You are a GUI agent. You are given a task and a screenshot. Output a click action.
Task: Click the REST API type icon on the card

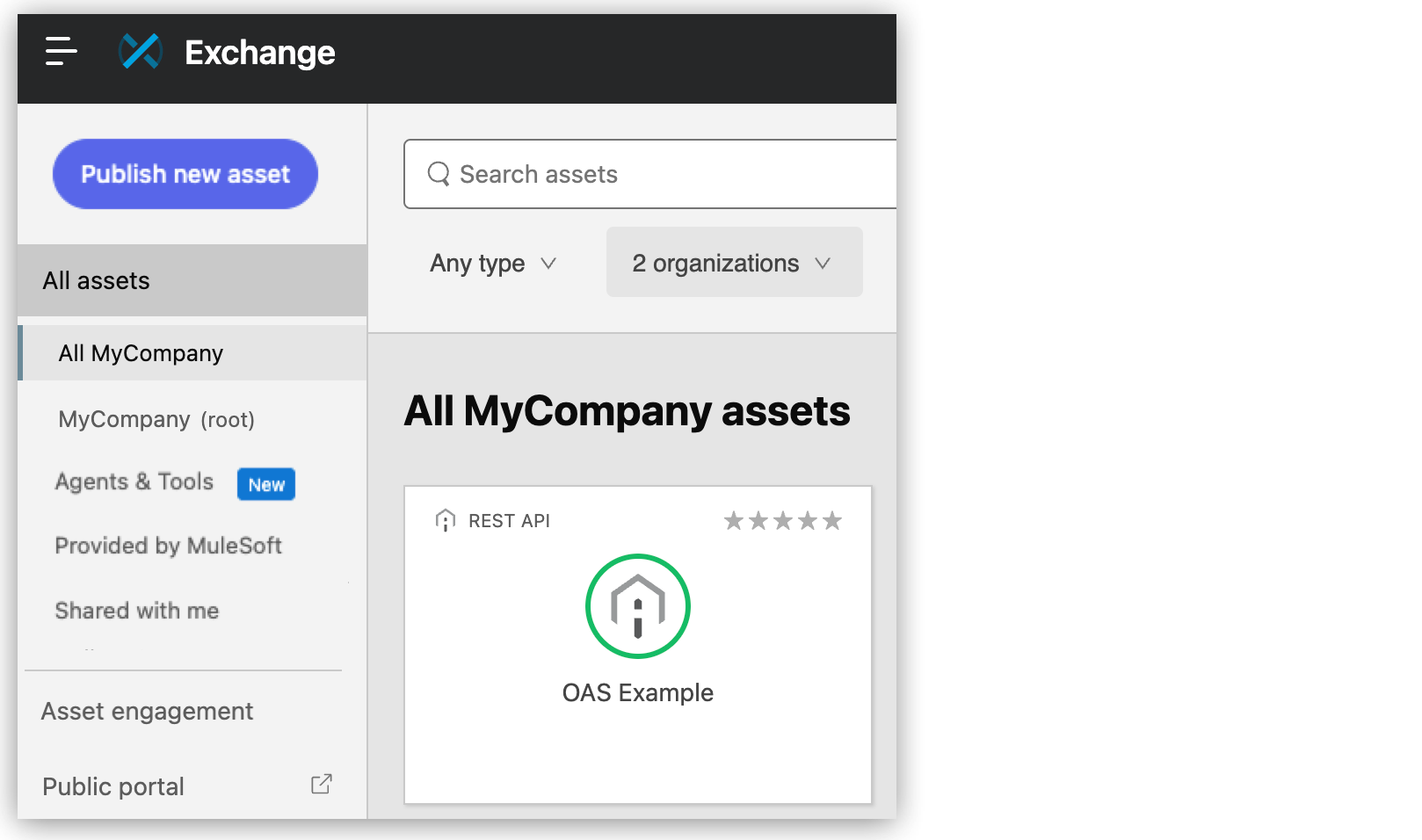(447, 519)
